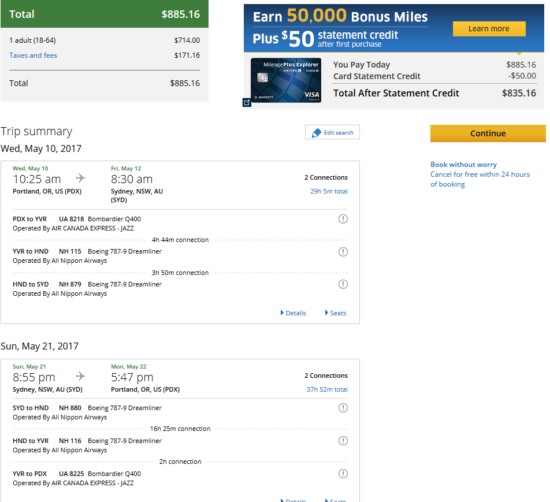The image size is (550, 502).
Task: Click the info icon for SYD to HND flight
Action: click(343, 408)
